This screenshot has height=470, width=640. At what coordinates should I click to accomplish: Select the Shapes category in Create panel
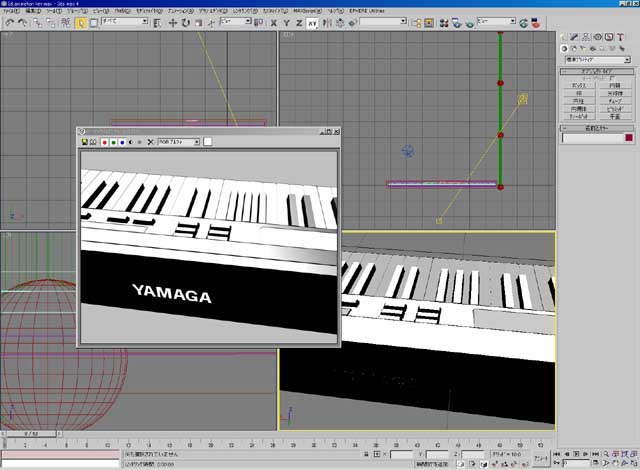coord(574,49)
